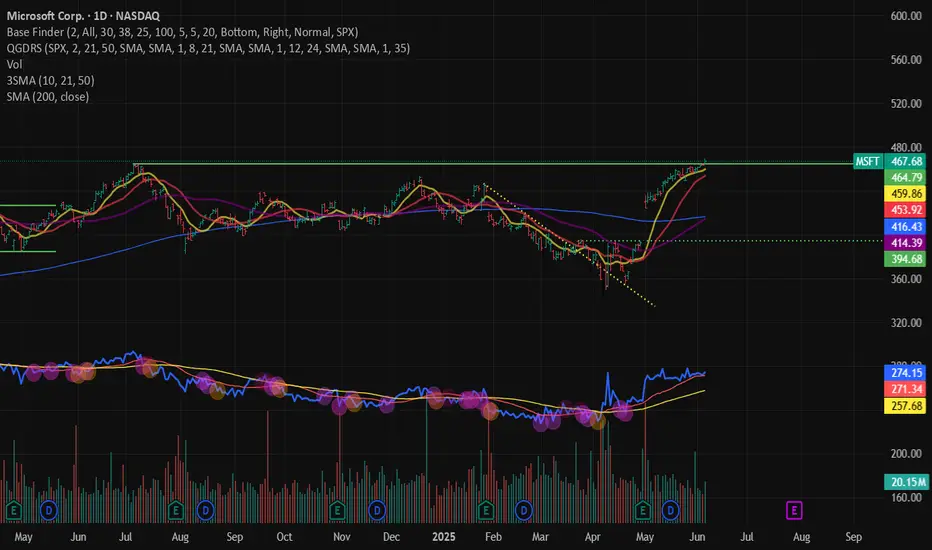932x550 pixels.
Task: Click the 480.00 price axis label
Action: pyautogui.click(x=906, y=147)
